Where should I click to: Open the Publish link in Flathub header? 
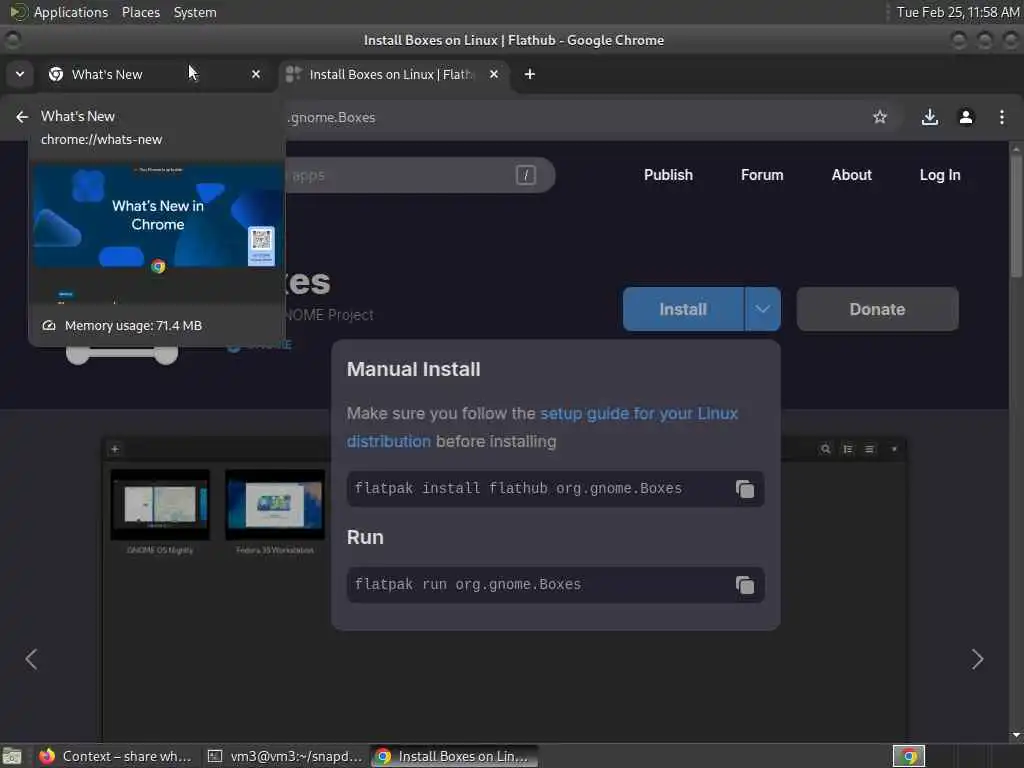[668, 175]
